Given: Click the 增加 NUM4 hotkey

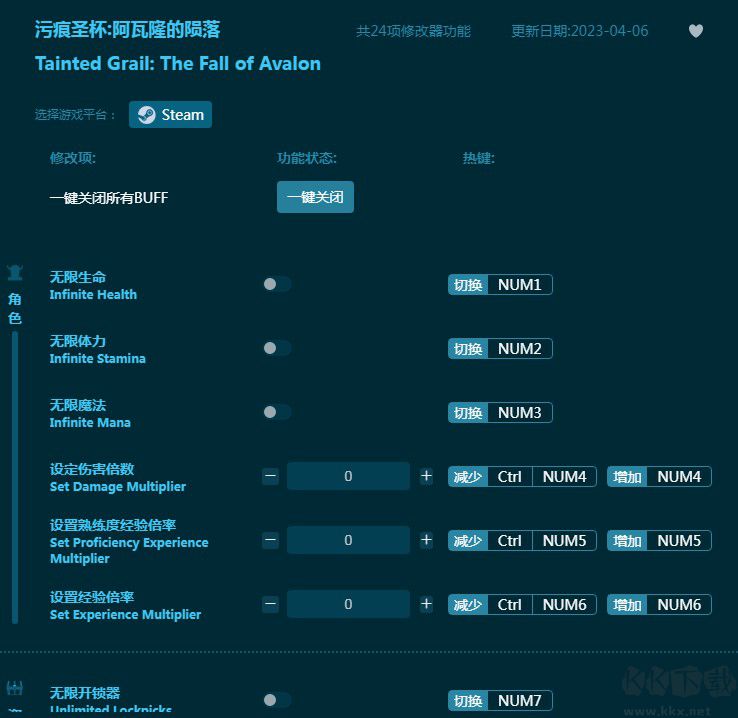Looking at the screenshot, I should (x=659, y=477).
